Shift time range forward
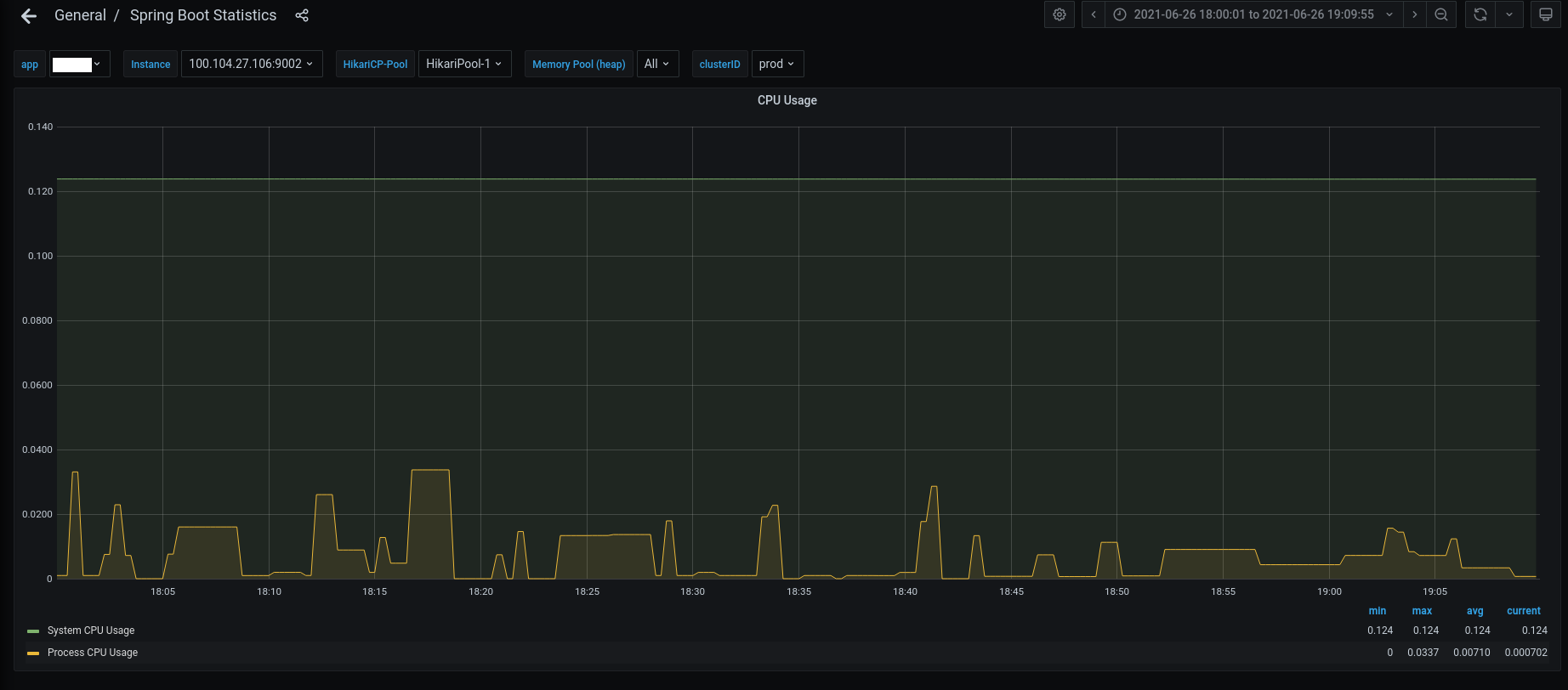The image size is (1568, 690). (1415, 14)
